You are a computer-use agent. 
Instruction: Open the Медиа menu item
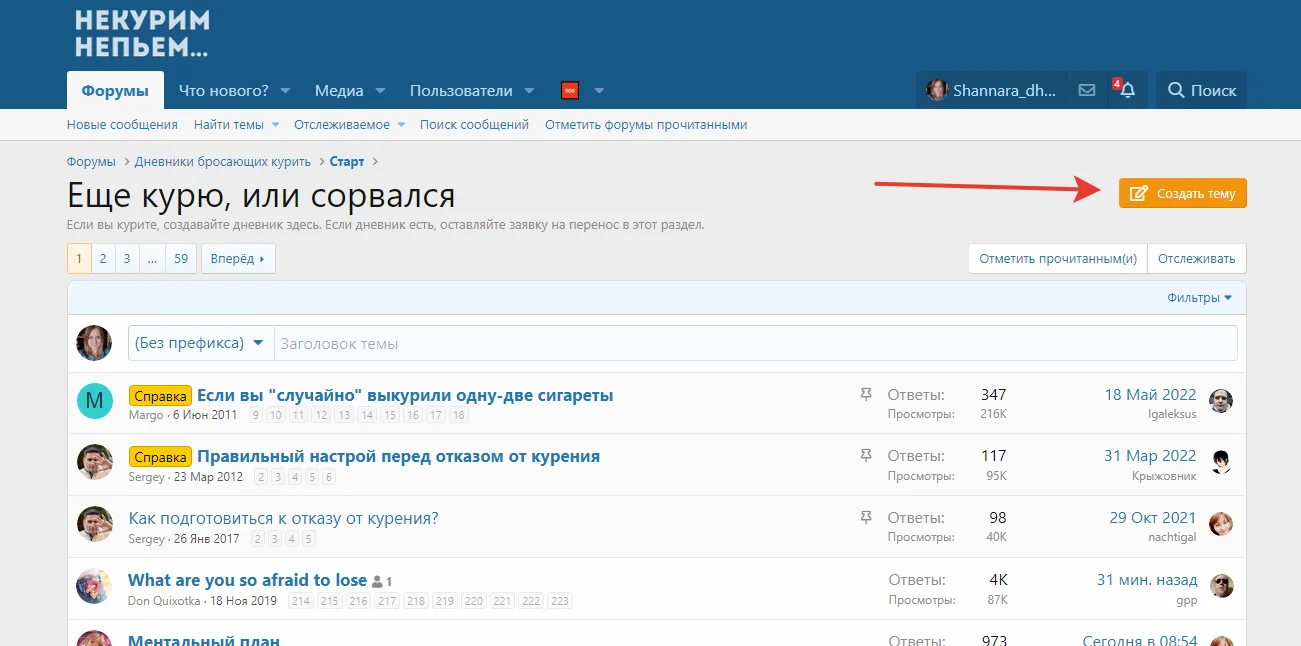point(339,90)
